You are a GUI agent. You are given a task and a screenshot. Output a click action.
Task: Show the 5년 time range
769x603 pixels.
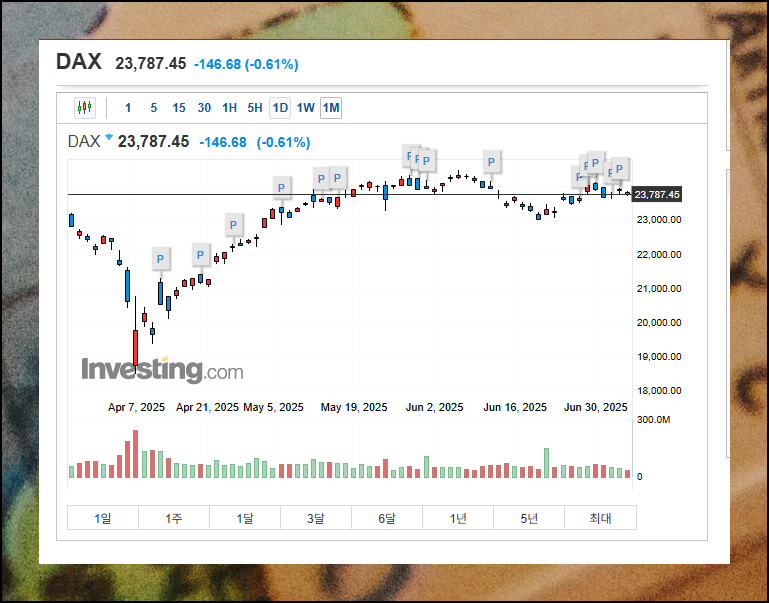point(529,518)
